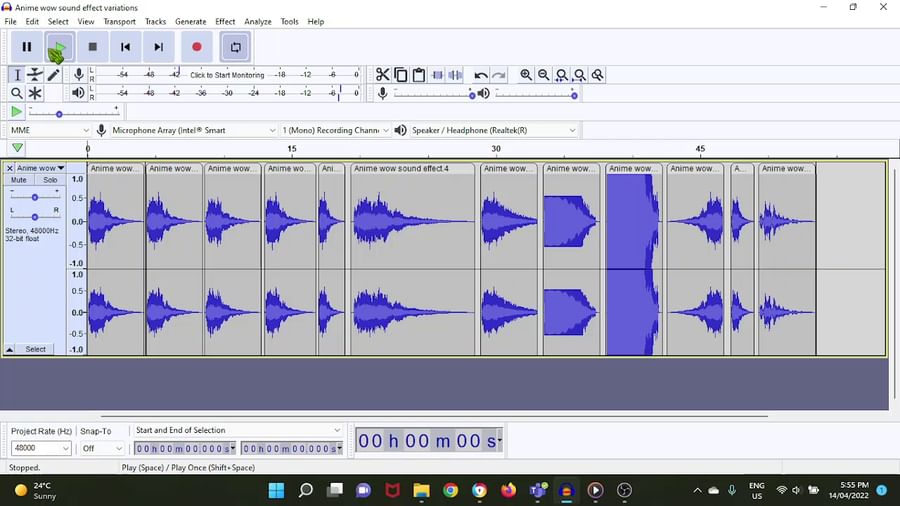Open the MME audio host dropdown
This screenshot has height=506, width=900.
coord(50,130)
